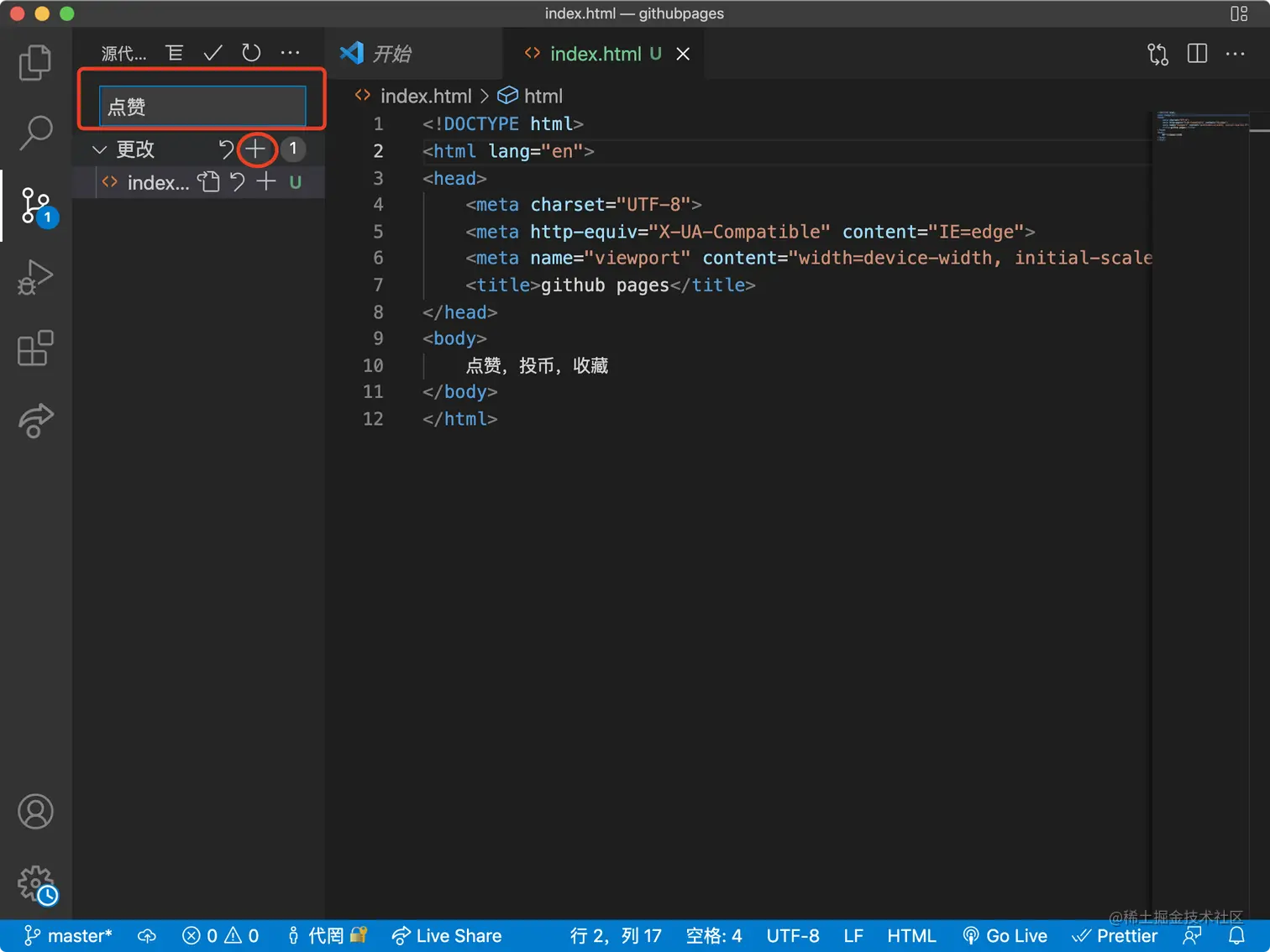Screen dimensions: 1270x952
Task: Collapse the 更改 changes group
Action: click(x=99, y=149)
